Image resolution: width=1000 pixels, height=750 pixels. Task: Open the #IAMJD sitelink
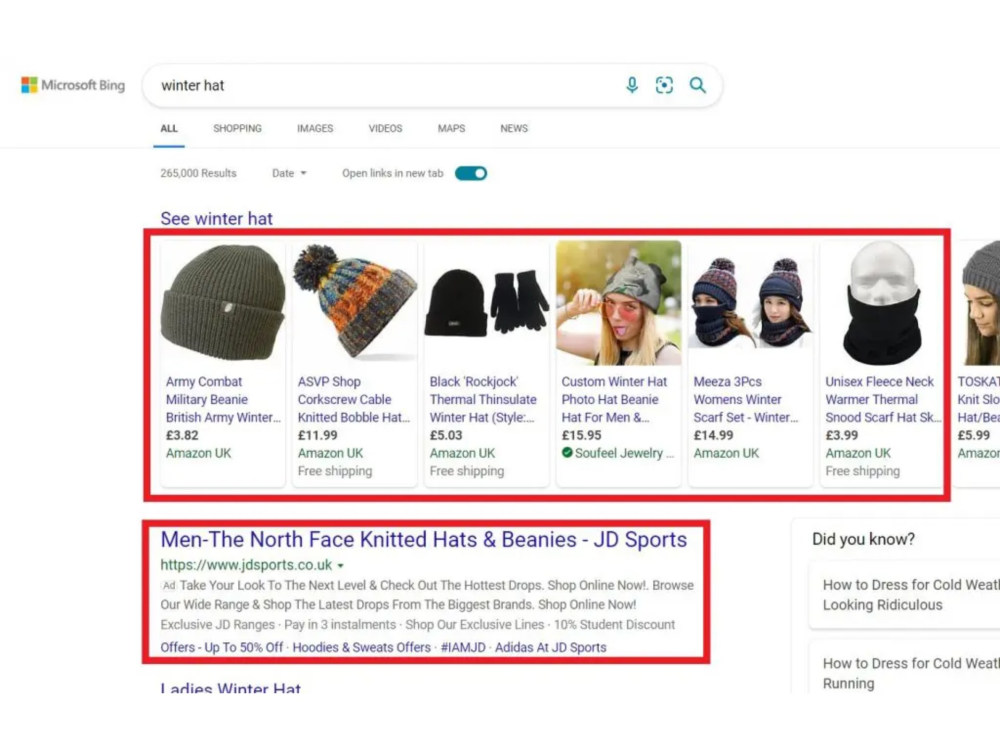tap(463, 647)
